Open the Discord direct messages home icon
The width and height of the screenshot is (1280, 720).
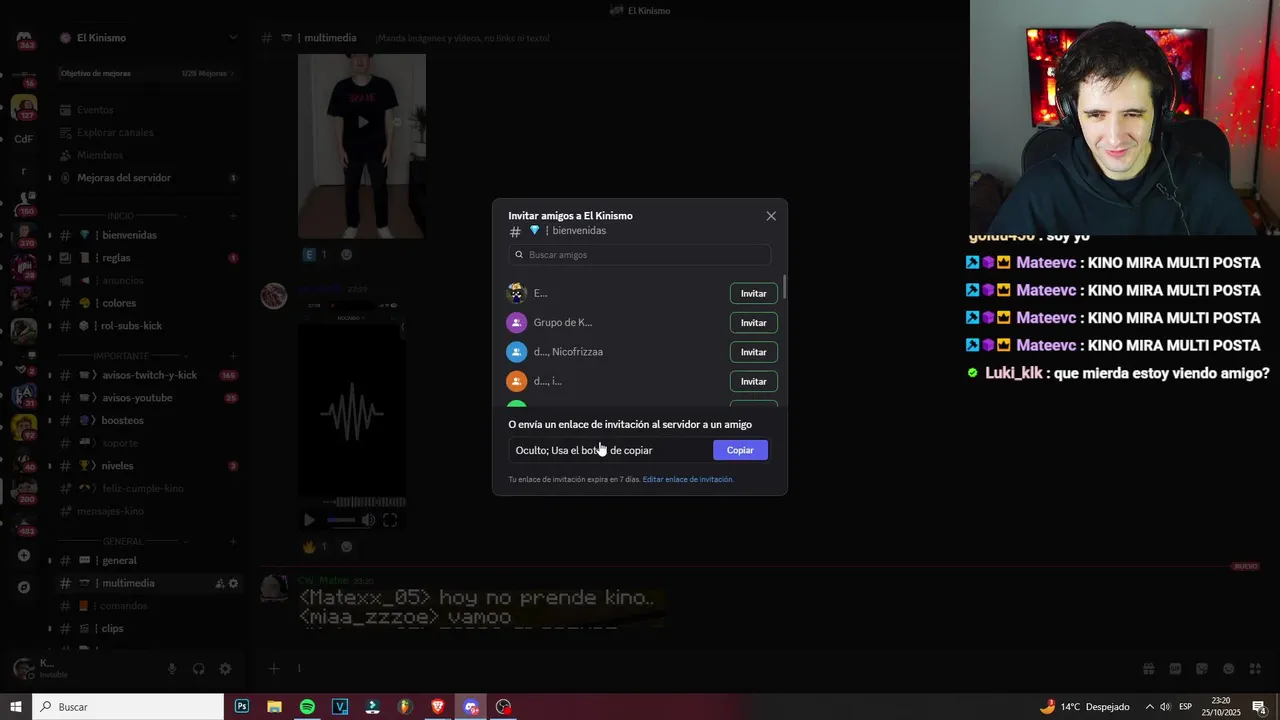24,40
